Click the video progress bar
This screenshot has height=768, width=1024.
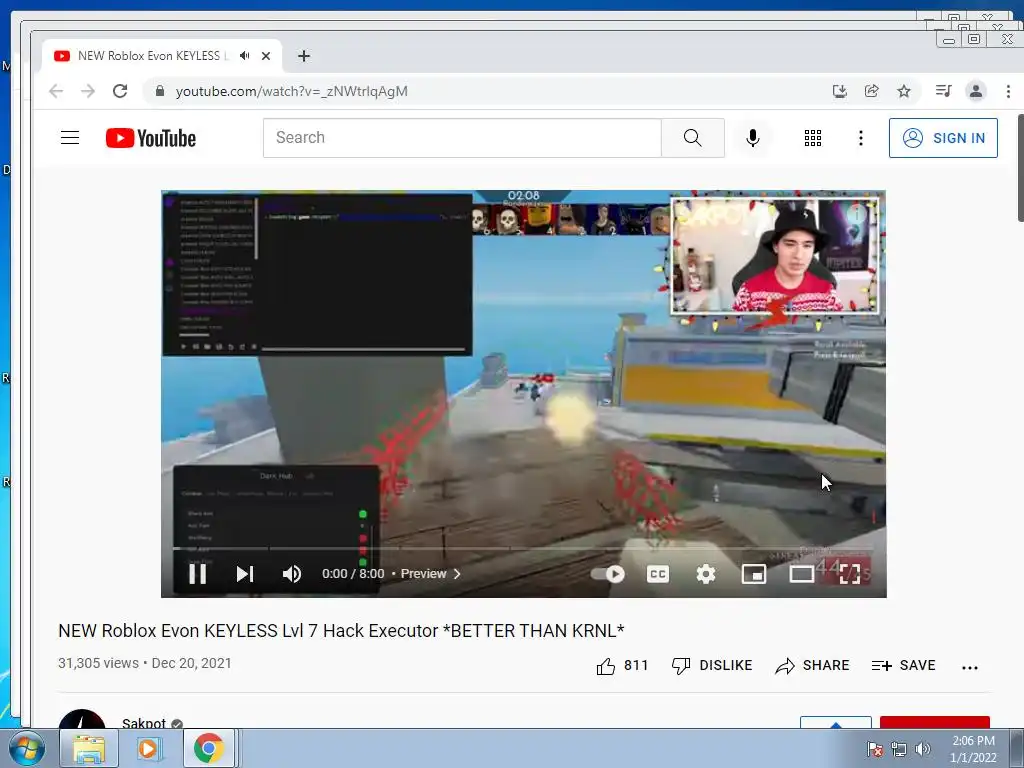coord(523,549)
